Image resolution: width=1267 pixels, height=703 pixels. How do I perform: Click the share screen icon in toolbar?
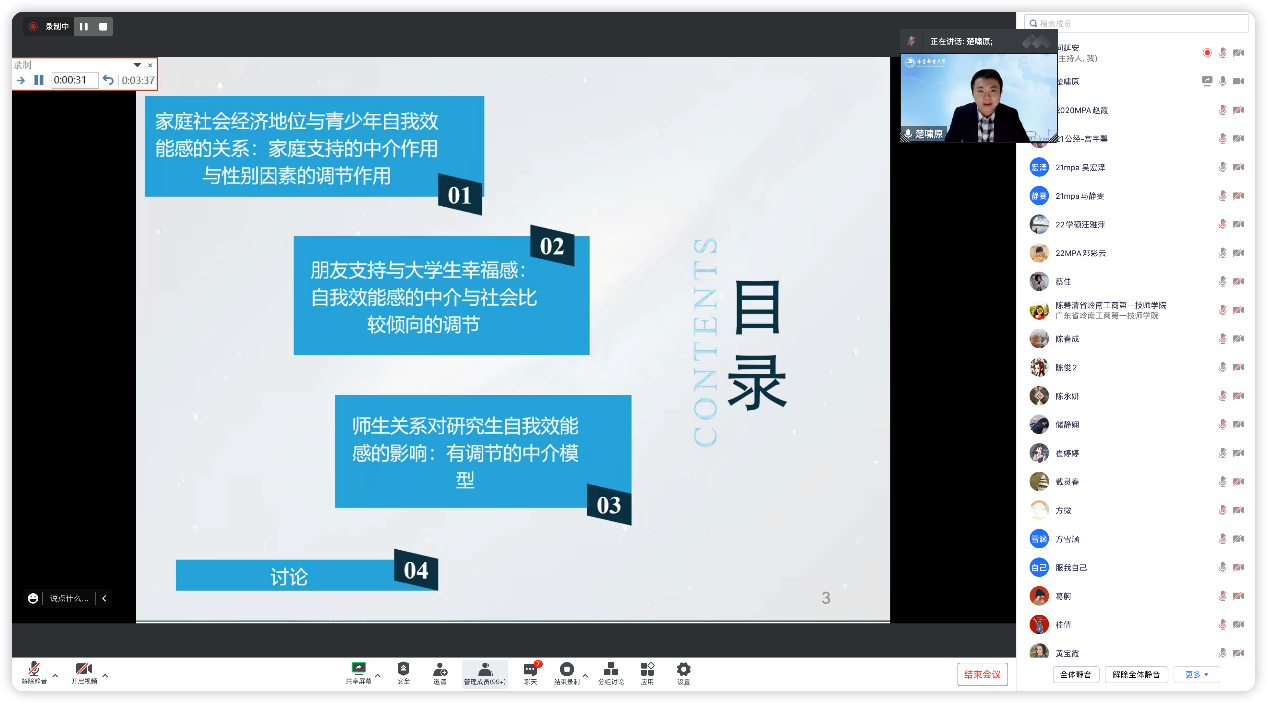[358, 669]
